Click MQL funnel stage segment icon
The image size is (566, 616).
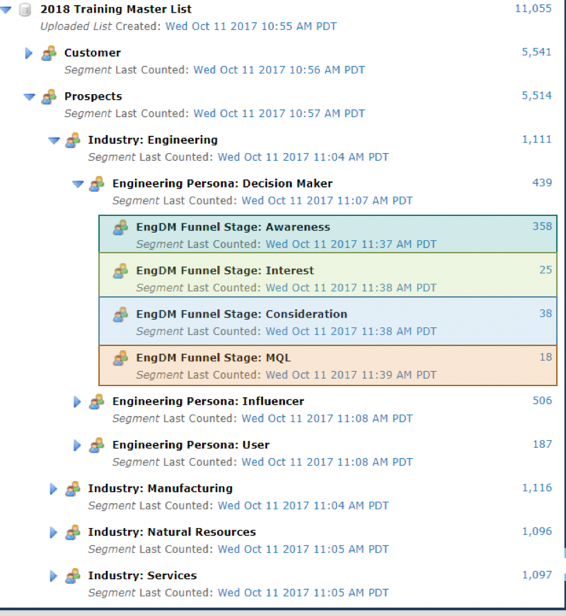[x=121, y=358]
